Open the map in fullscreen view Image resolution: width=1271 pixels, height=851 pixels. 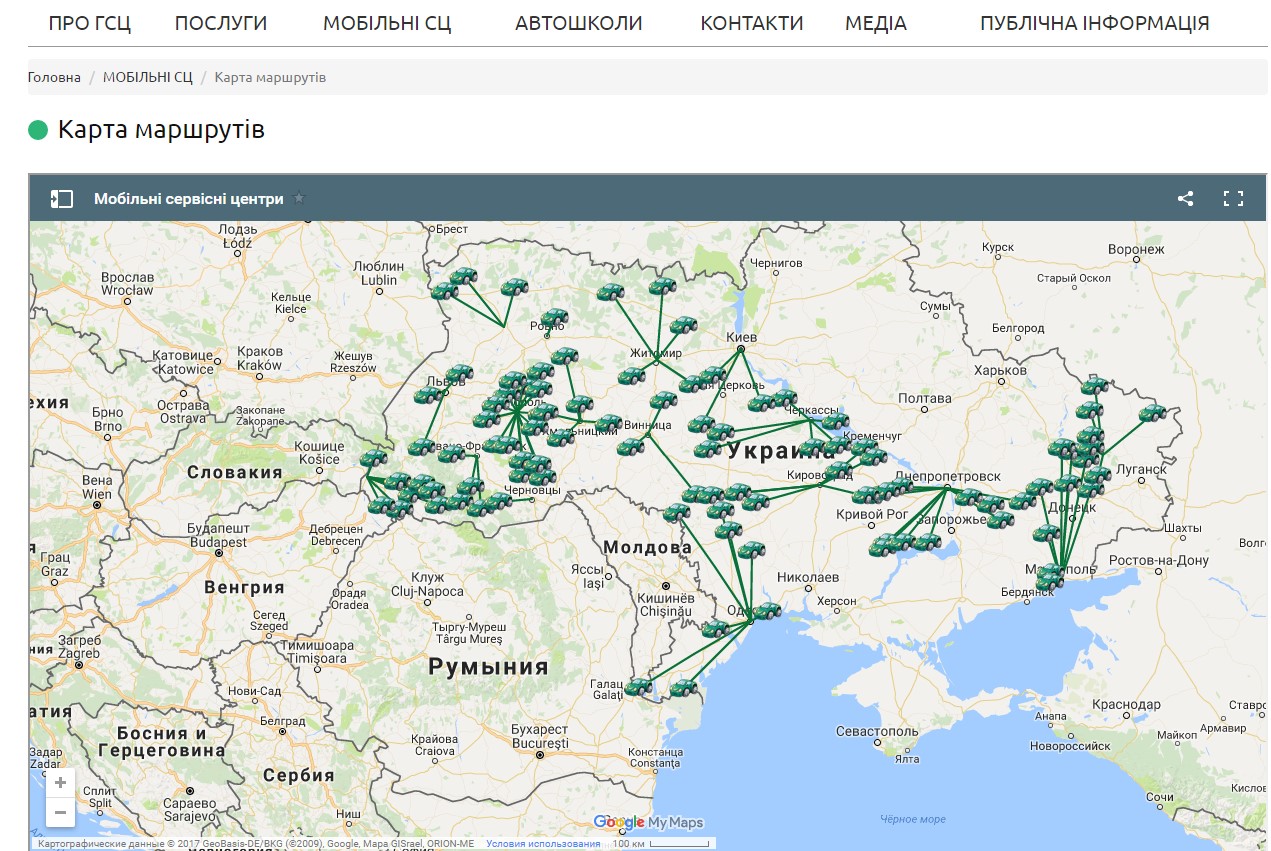click(x=1233, y=199)
